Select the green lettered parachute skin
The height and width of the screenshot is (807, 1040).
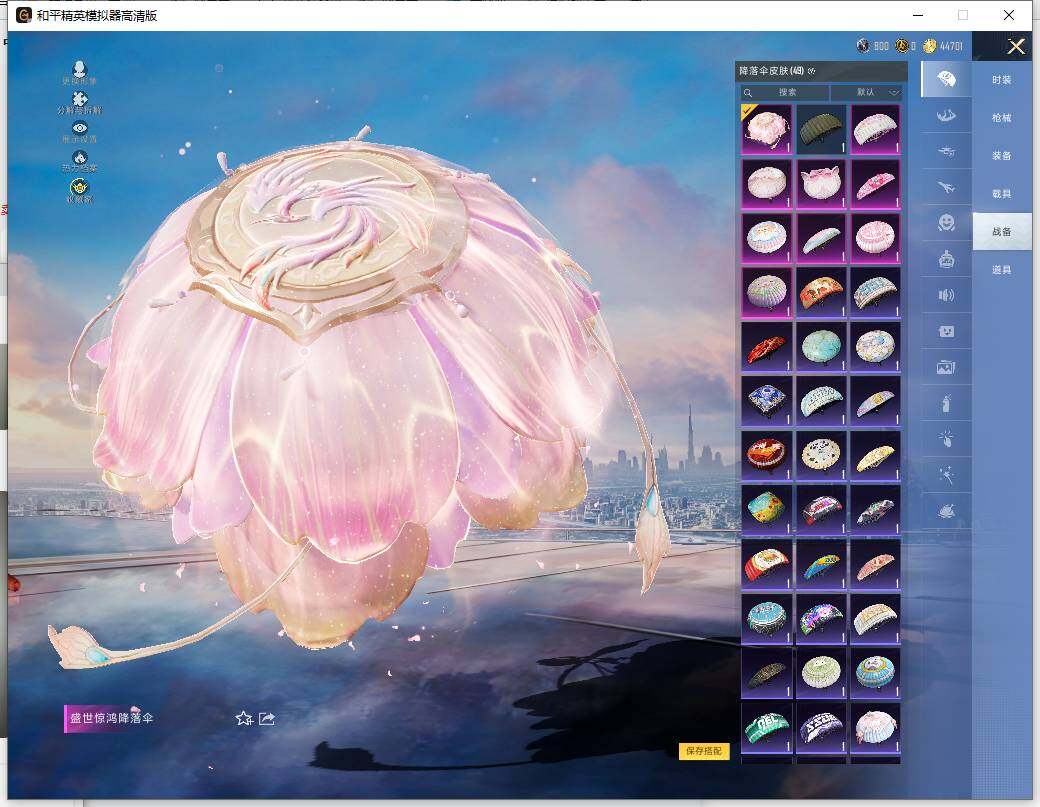(766, 727)
